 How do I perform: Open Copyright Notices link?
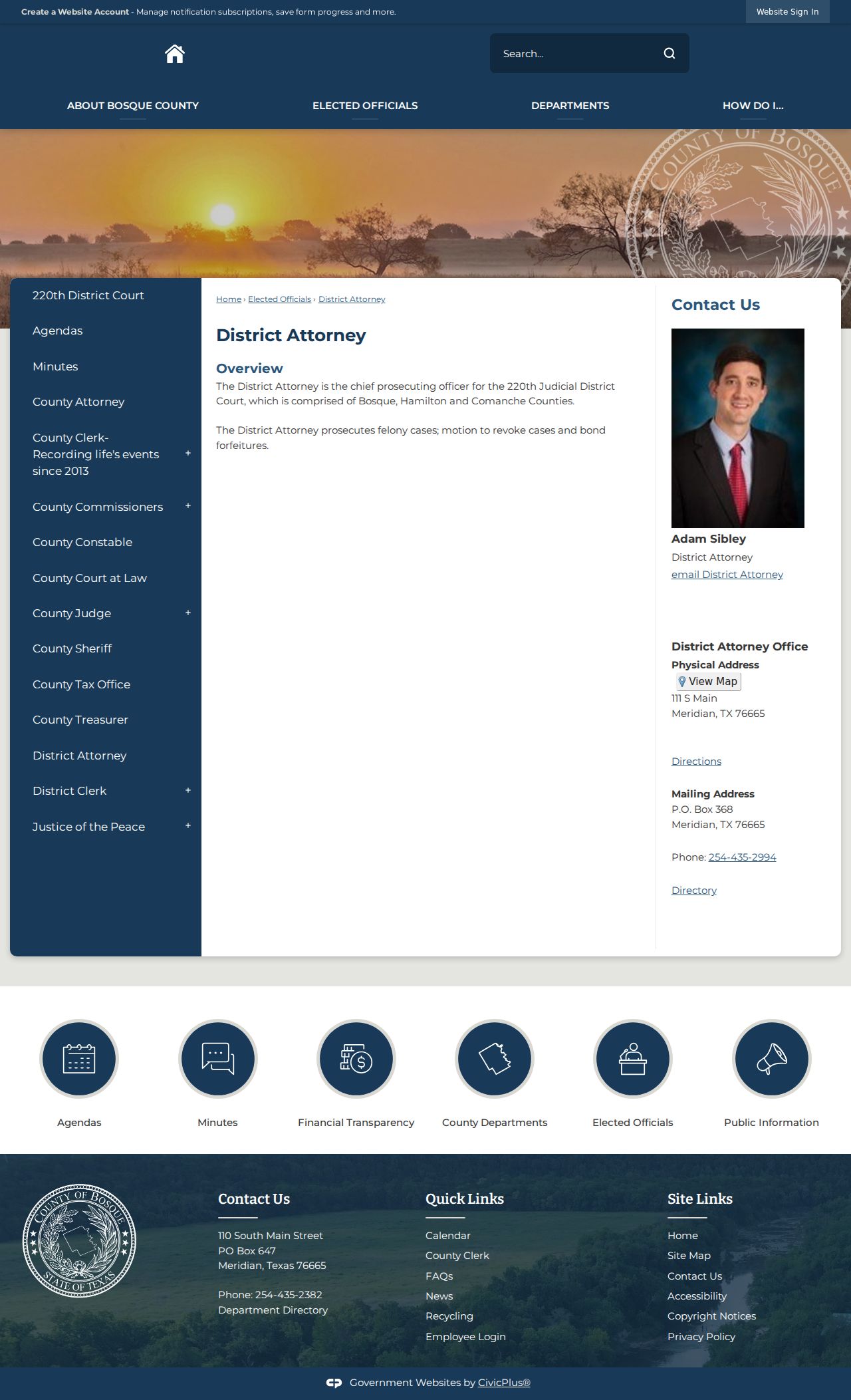point(711,1316)
